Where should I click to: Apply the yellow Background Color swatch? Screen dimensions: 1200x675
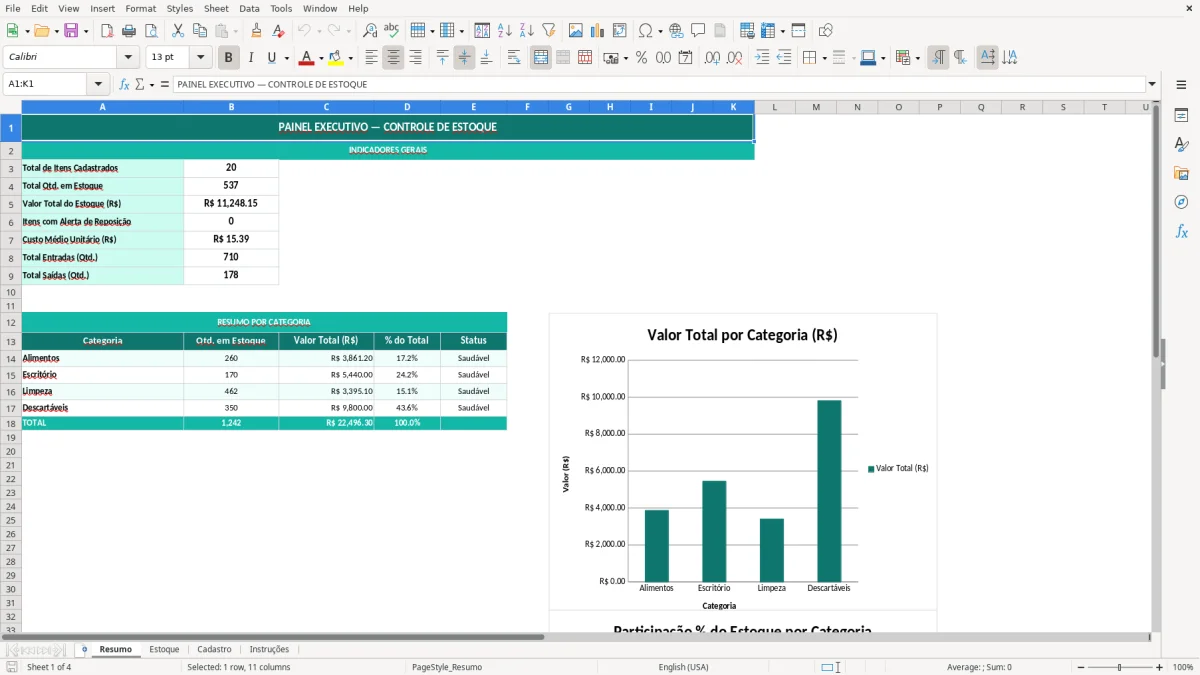coord(335,58)
